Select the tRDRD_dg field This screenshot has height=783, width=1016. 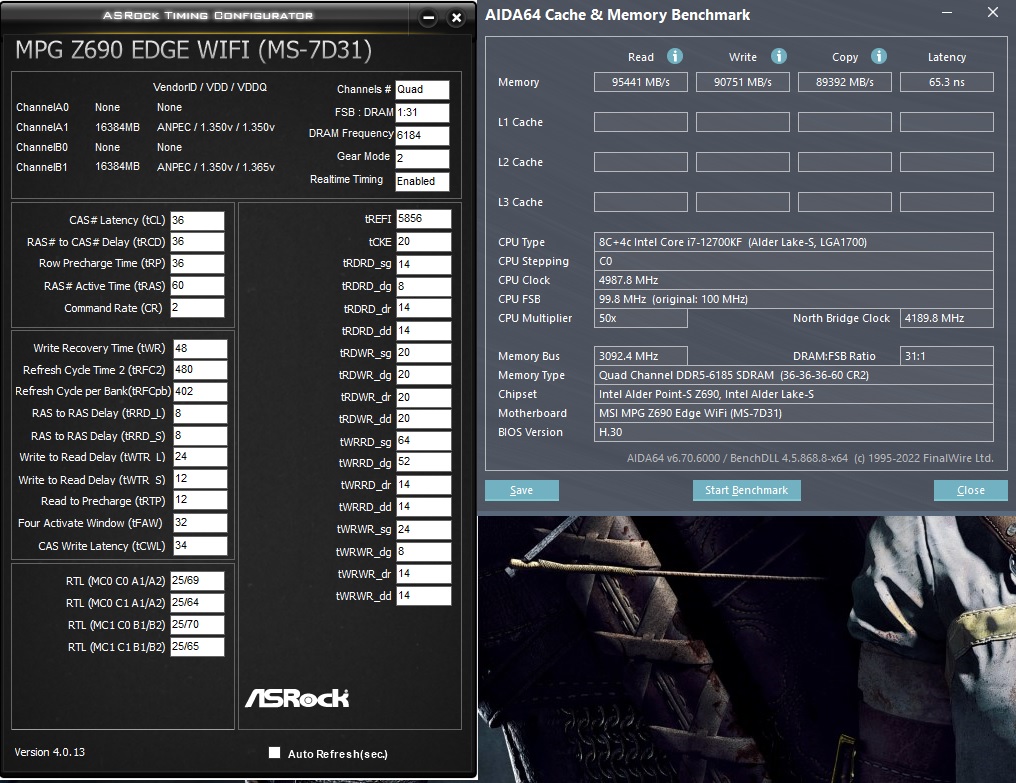pos(423,286)
